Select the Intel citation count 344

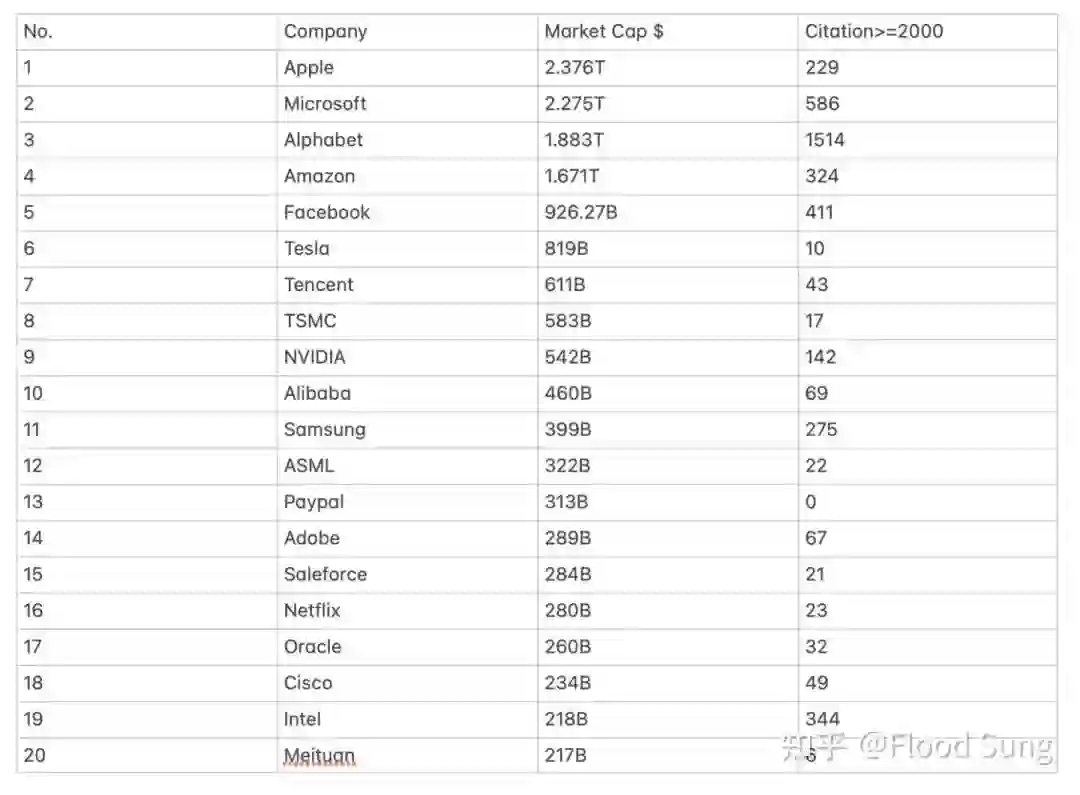[822, 719]
